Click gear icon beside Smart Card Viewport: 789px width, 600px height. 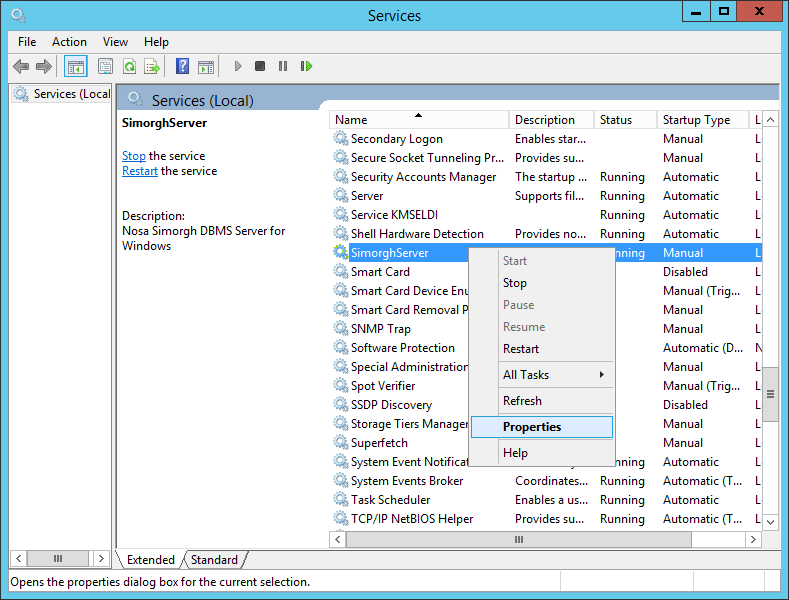(341, 271)
